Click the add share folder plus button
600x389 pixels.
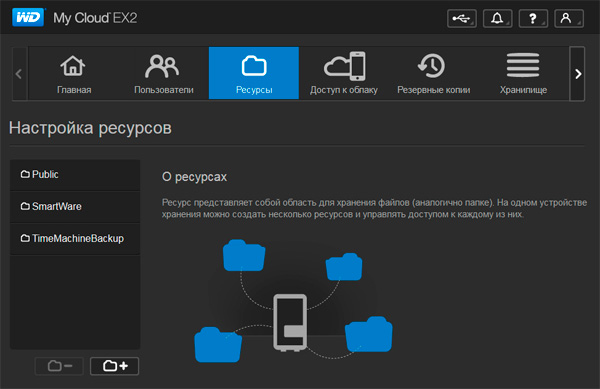click(x=114, y=366)
